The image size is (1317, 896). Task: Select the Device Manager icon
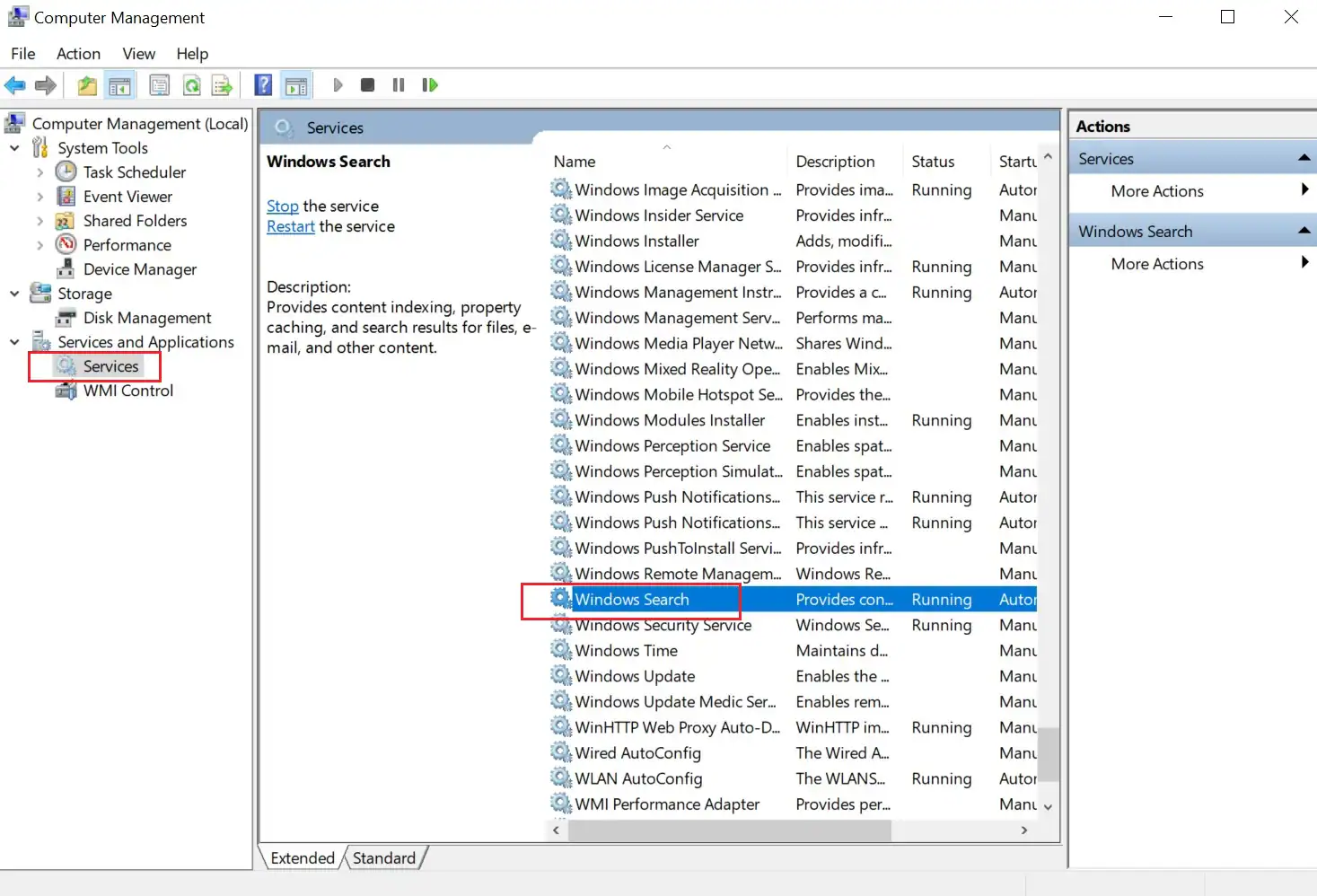point(66,268)
